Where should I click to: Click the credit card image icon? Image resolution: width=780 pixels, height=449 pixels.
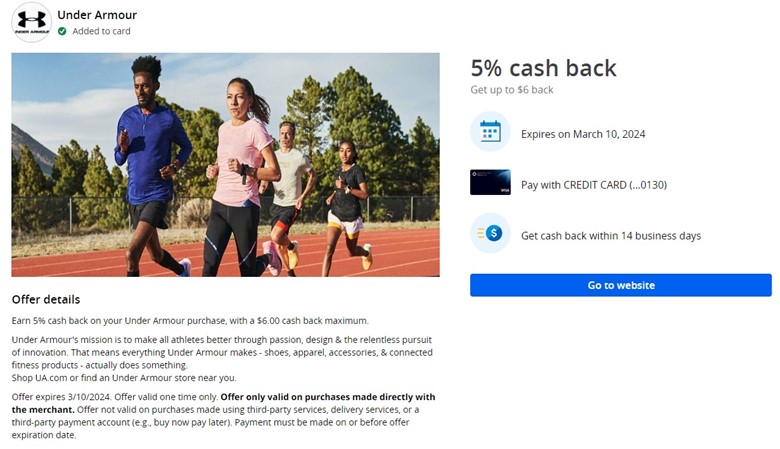490,182
